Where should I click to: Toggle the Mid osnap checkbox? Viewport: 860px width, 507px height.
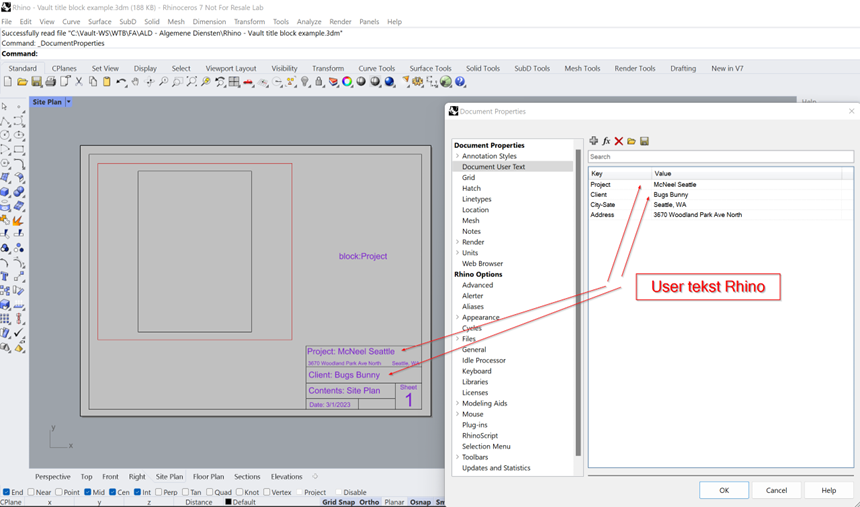tap(88, 492)
